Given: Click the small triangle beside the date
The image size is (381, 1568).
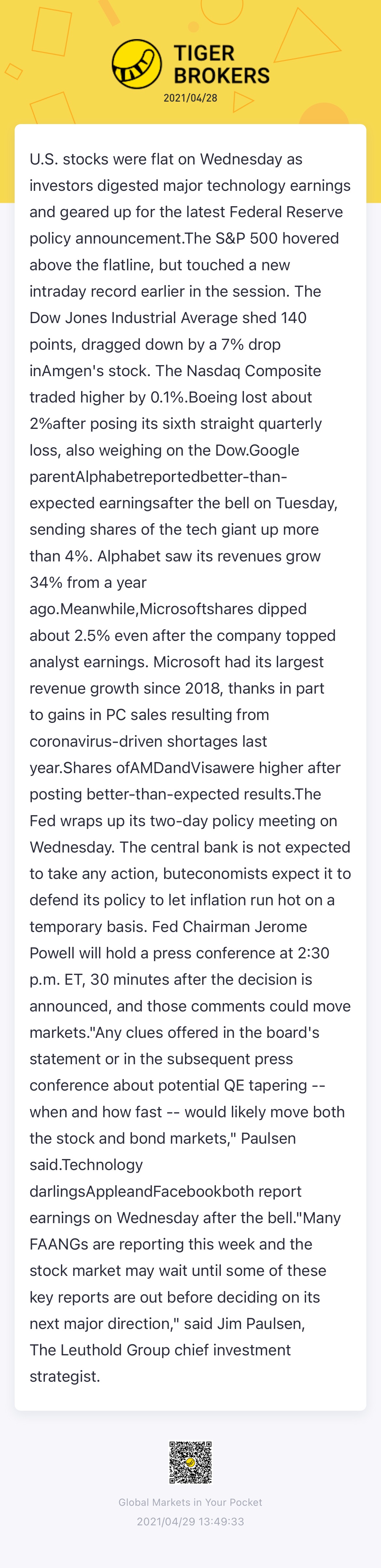Looking at the screenshot, I should (x=242, y=102).
